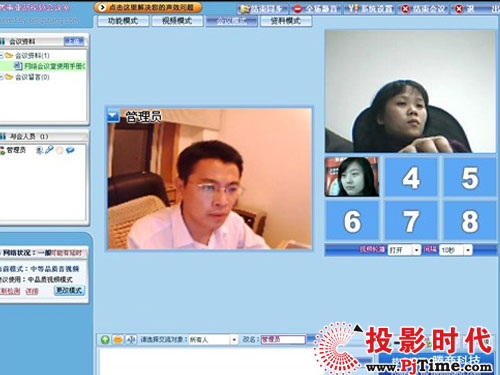This screenshot has height=375, width=500.
Task: Click the microphone icon next to 管理员
Action: pos(49,150)
